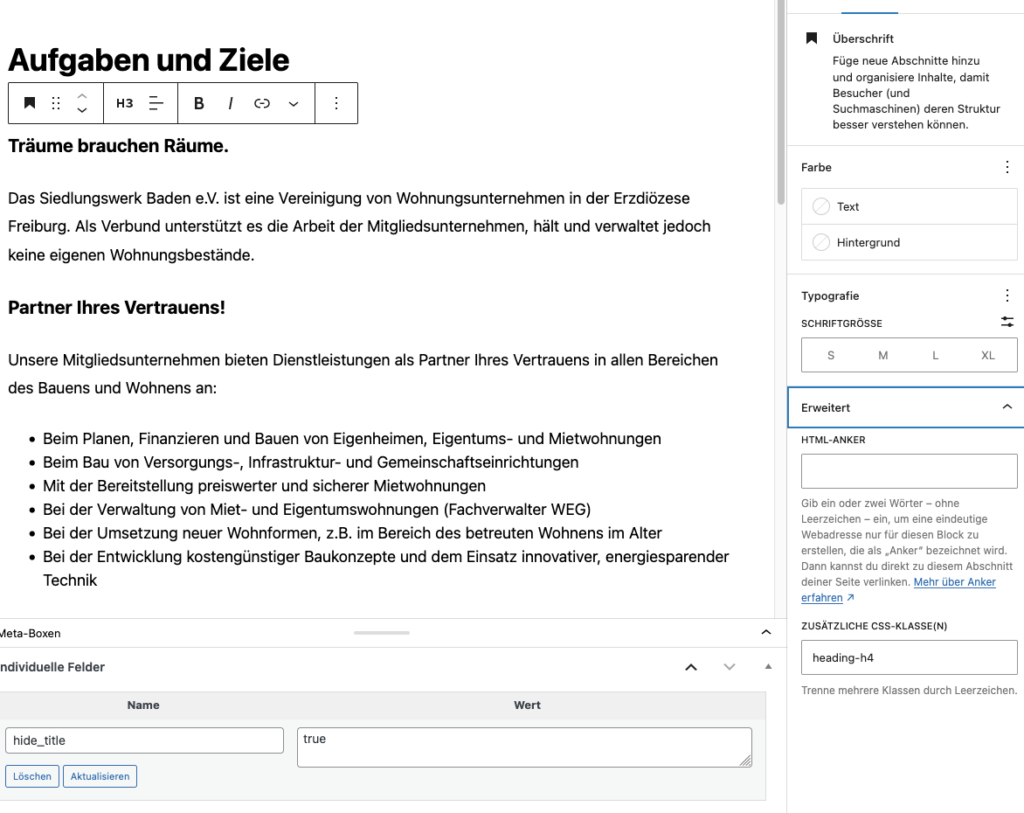Collapse the Meta-Boxen section
This screenshot has width=1024, height=813.
(x=766, y=632)
